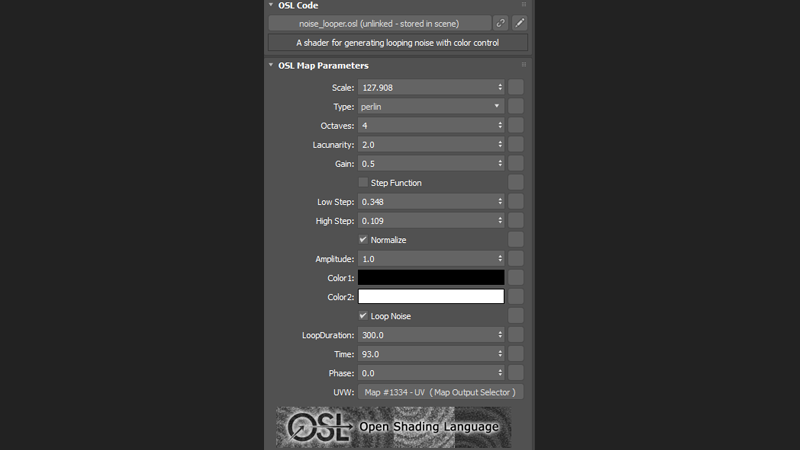Open the white Color2 swatch
The width and height of the screenshot is (800, 450).
pyautogui.click(x=431, y=296)
